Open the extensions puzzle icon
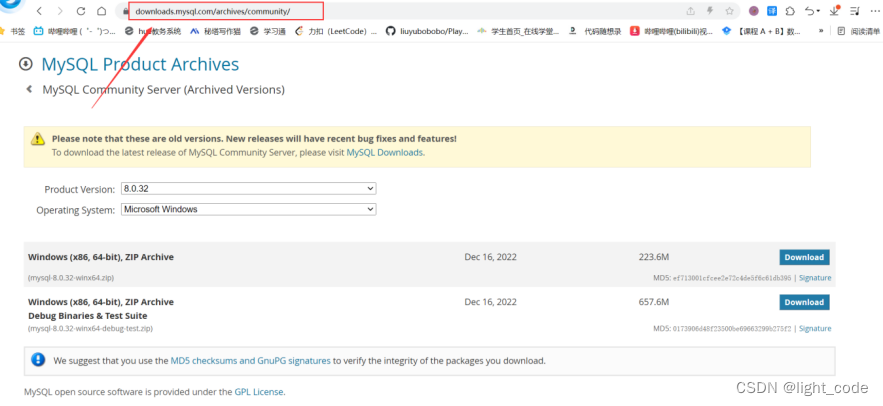 (x=791, y=11)
